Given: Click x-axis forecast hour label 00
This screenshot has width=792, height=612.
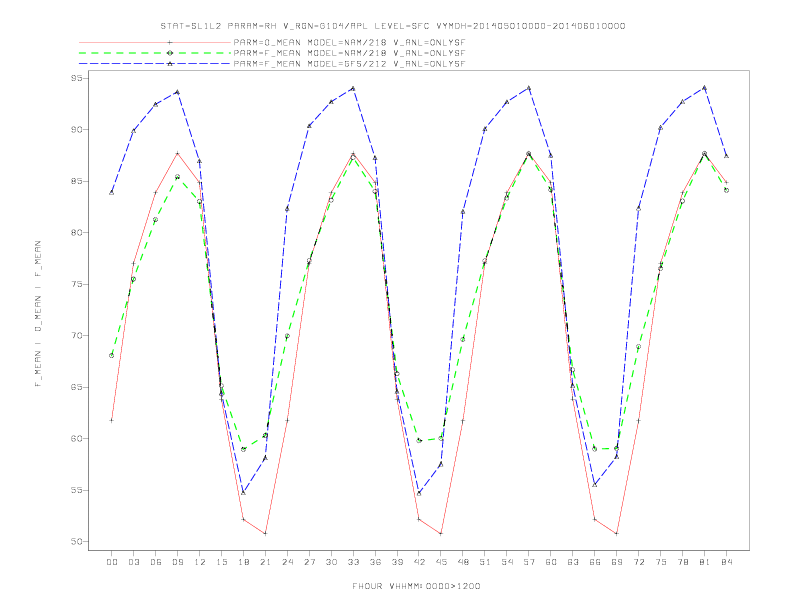Looking at the screenshot, I should click(x=112, y=562).
